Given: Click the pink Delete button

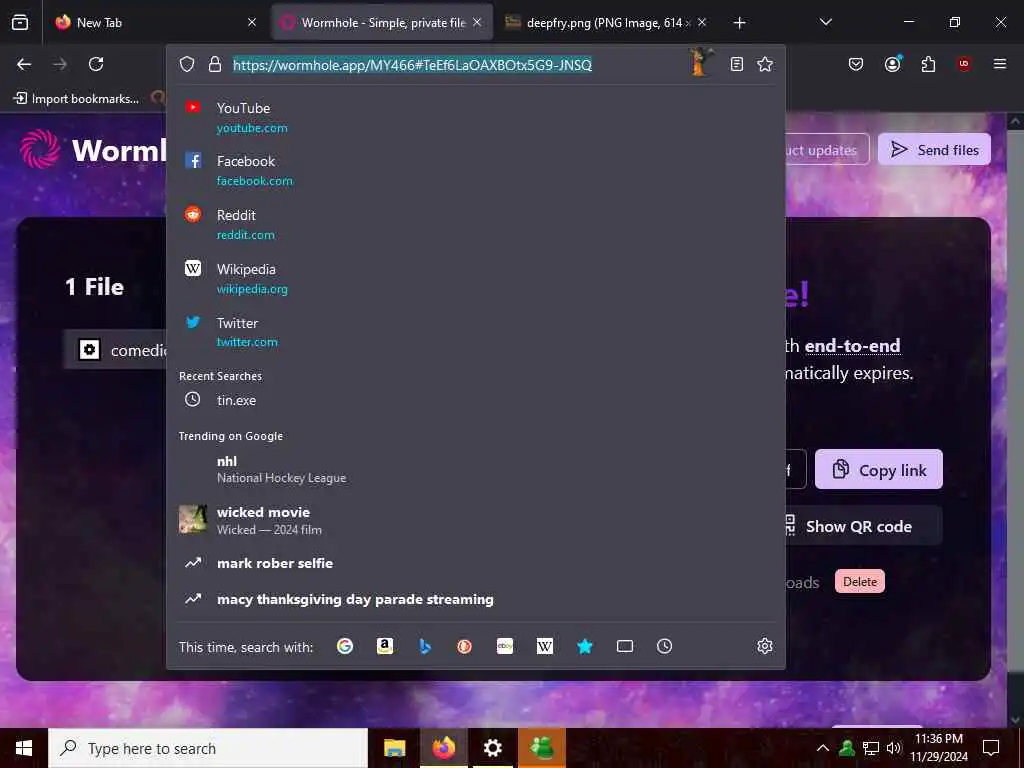Looking at the screenshot, I should point(859,581).
